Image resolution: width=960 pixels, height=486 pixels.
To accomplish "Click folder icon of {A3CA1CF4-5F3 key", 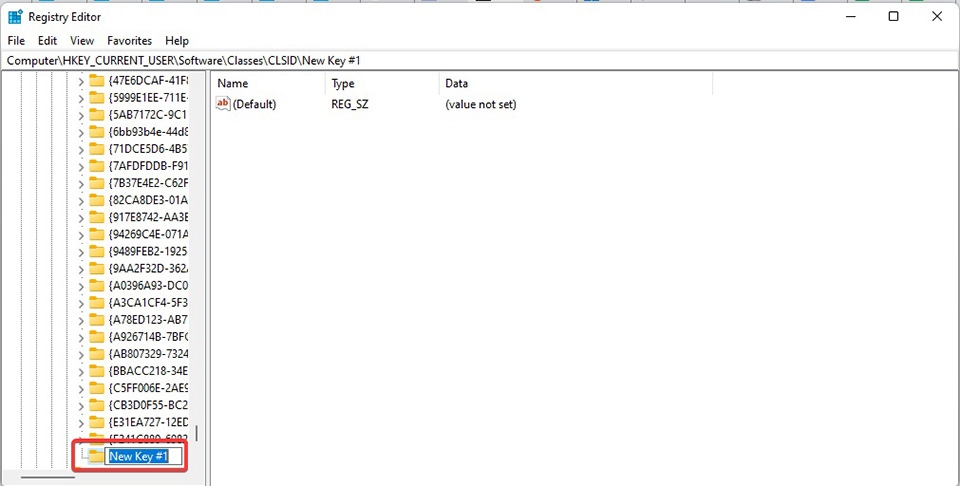I will click(96, 302).
